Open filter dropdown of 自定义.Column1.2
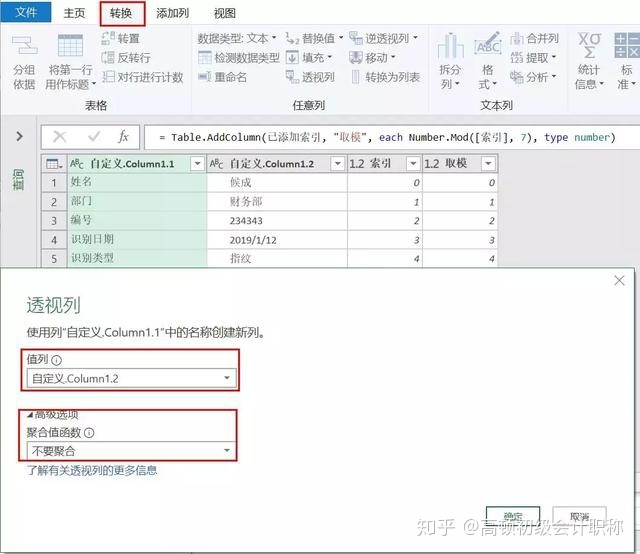 (338, 164)
